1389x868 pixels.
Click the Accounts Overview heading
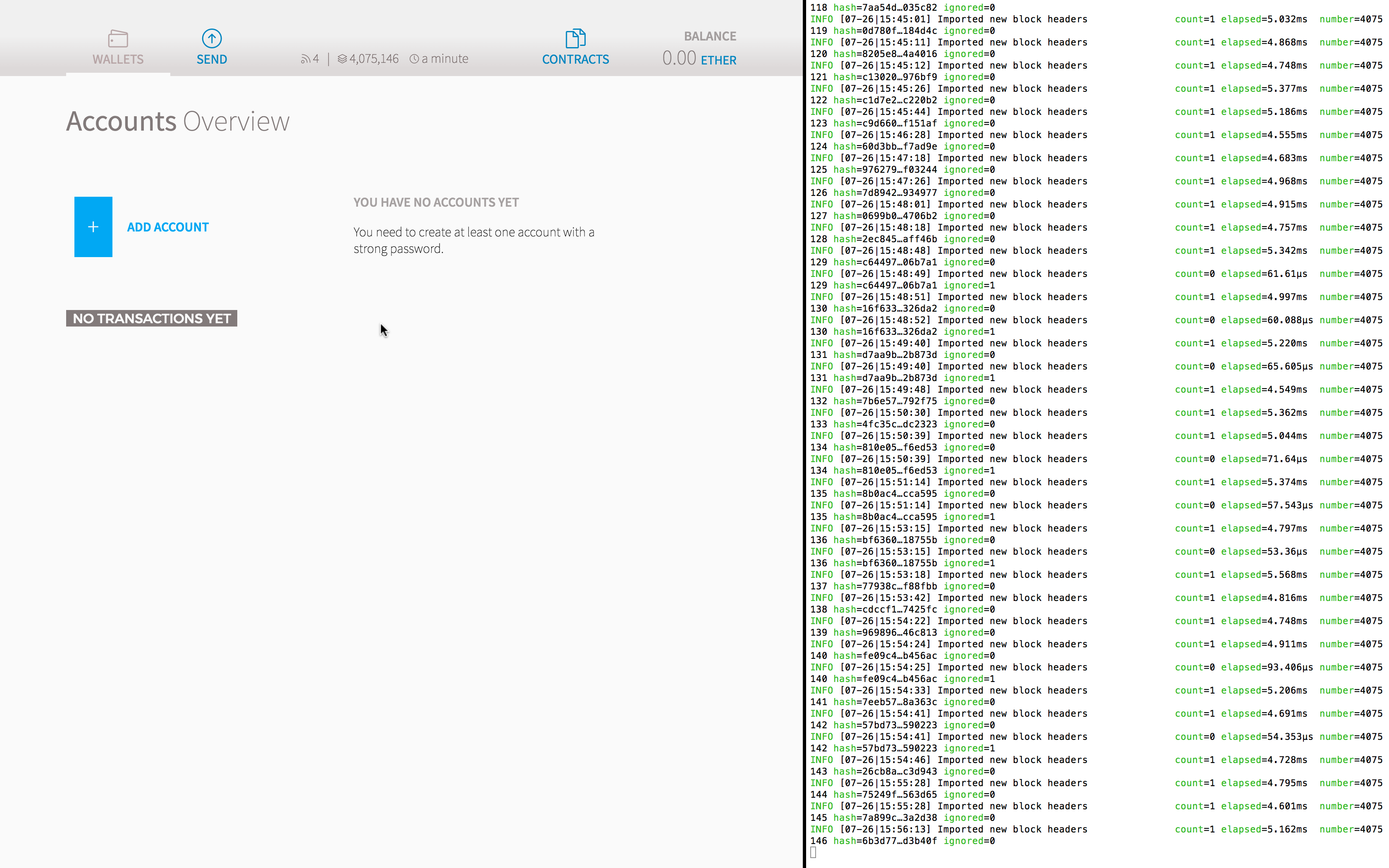click(x=178, y=122)
